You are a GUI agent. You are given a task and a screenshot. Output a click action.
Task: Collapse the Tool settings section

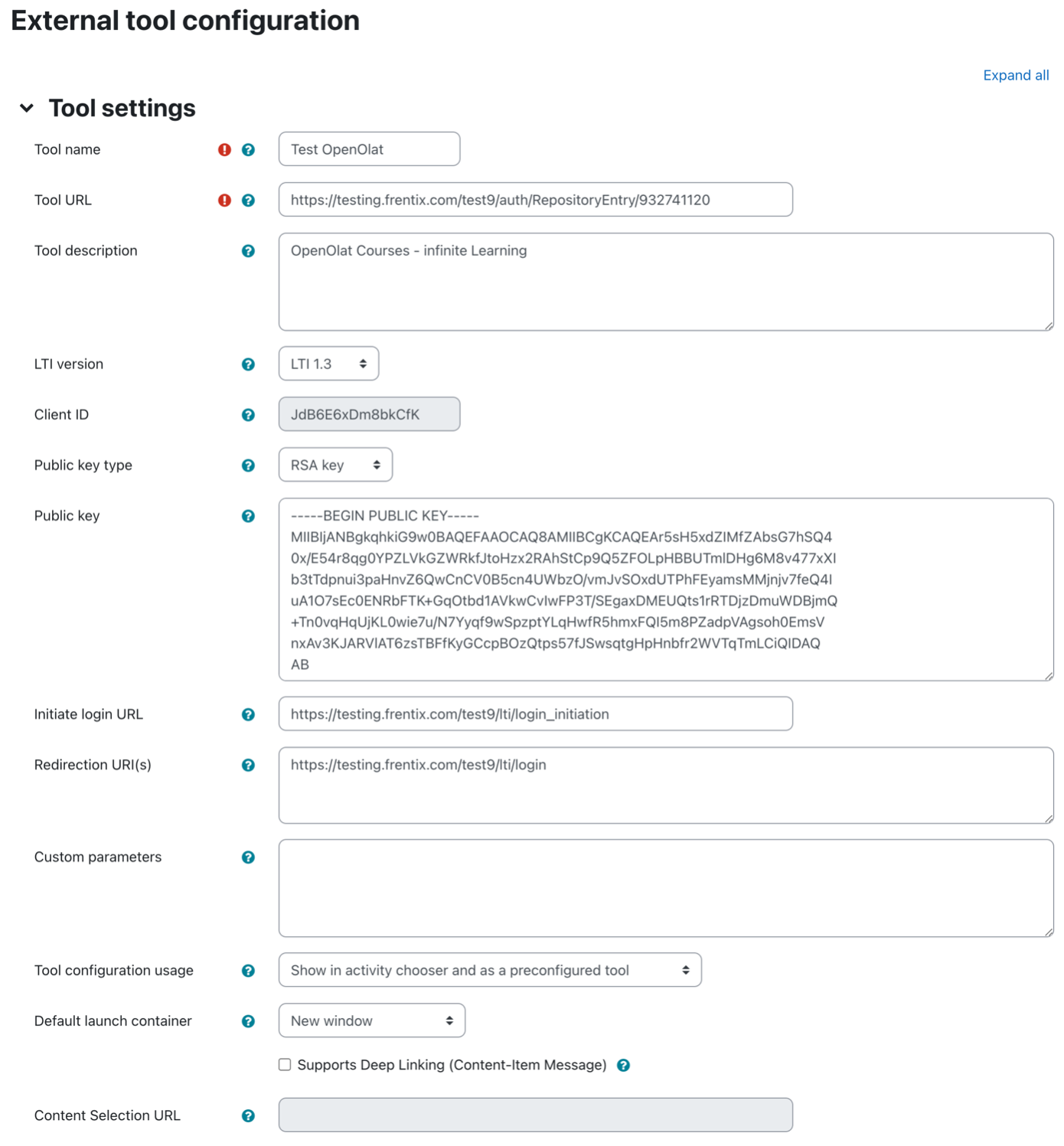27,108
